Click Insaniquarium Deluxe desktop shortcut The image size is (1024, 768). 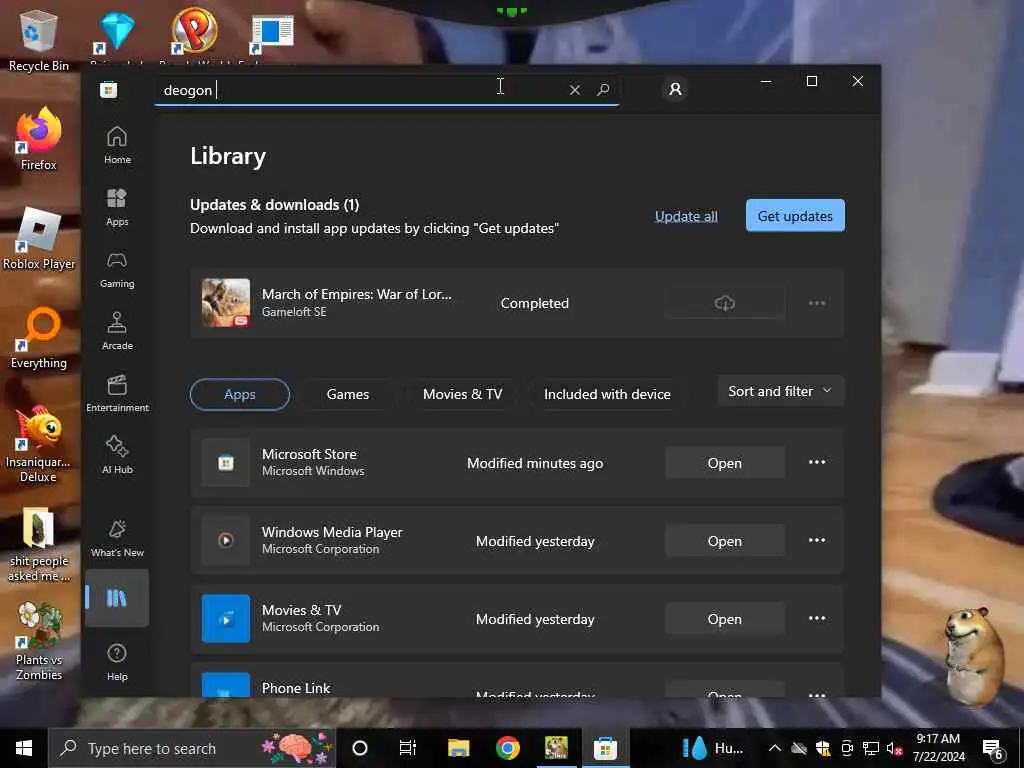39,444
